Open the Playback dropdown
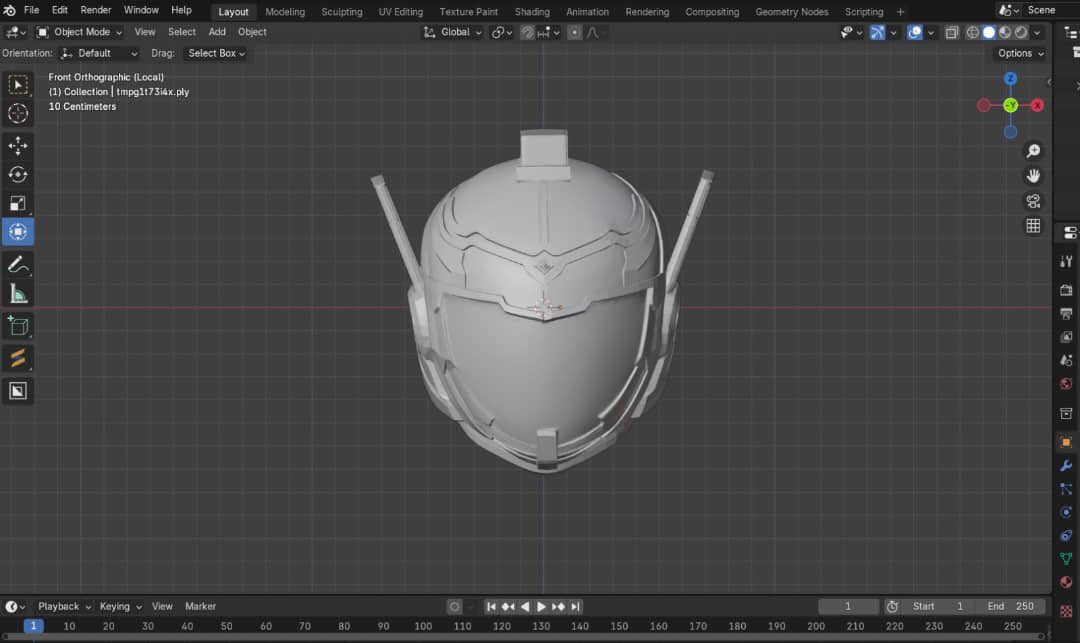This screenshot has height=643, width=1080. pos(64,607)
